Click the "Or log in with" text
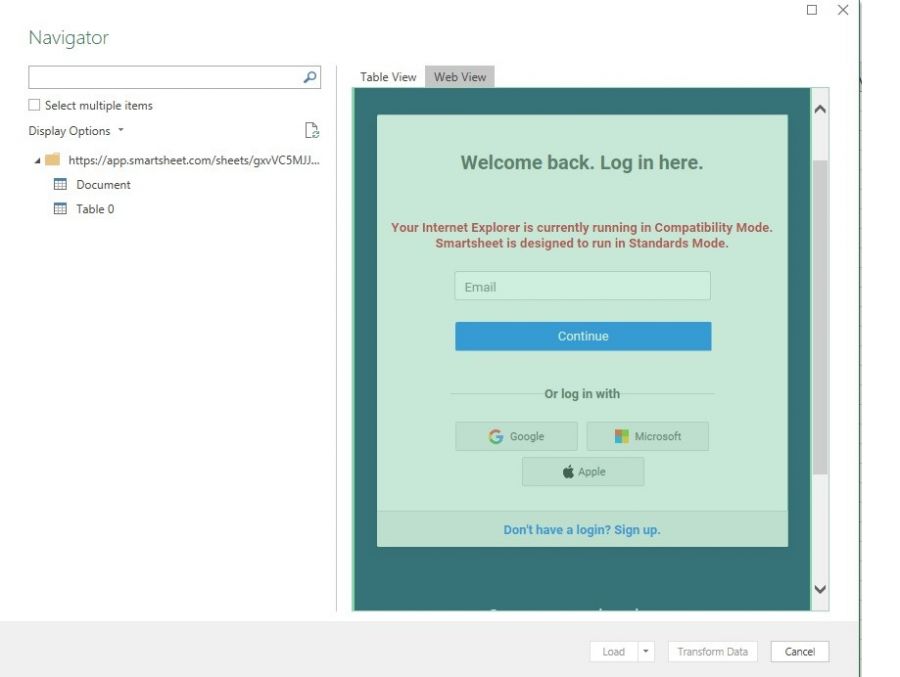The width and height of the screenshot is (900, 677). pos(582,394)
